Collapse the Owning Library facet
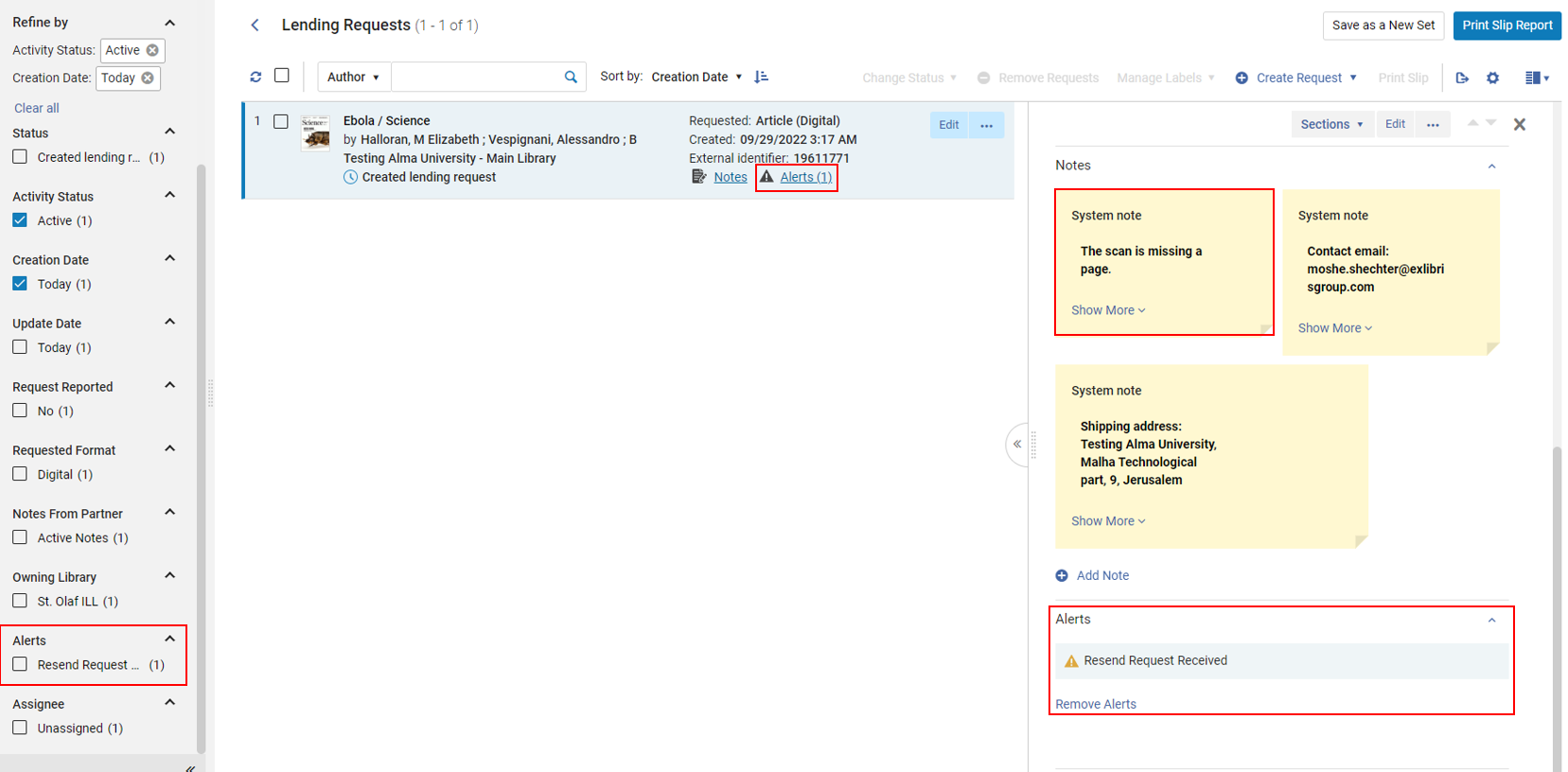Screen dimensions: 1568x772 click(x=170, y=575)
